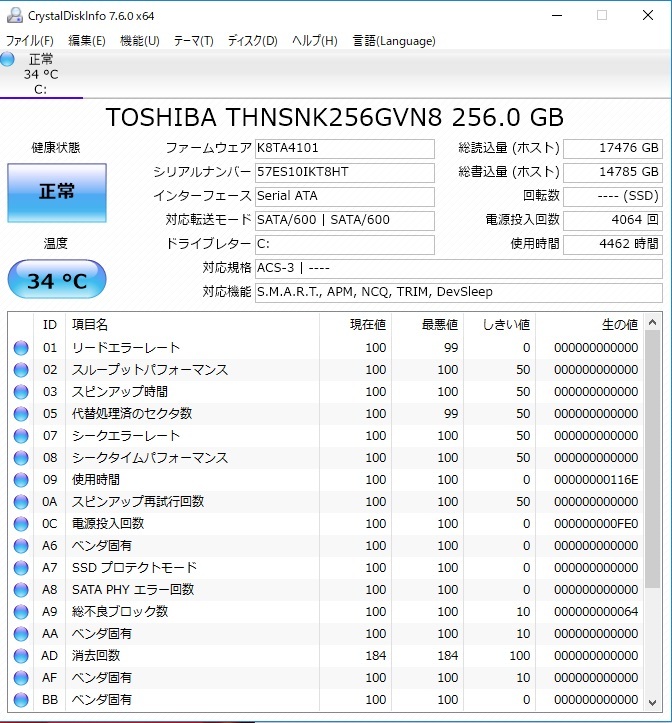Viewport: 672px width, 723px height.
Task: Click status orb for row A7 SSD プロテクトモード
Action: pyautogui.click(x=21, y=568)
